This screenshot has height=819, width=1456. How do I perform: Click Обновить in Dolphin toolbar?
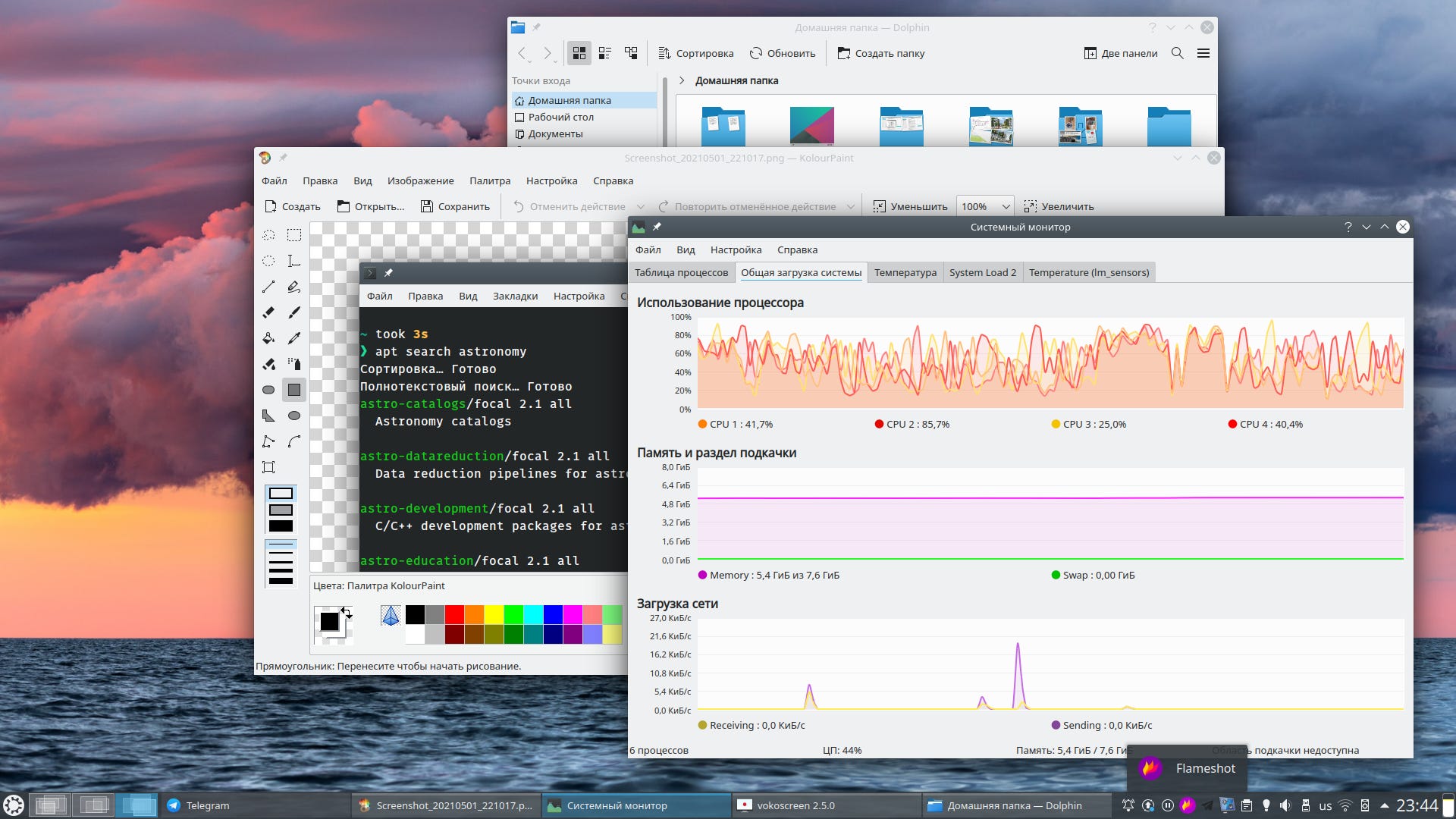(x=783, y=53)
